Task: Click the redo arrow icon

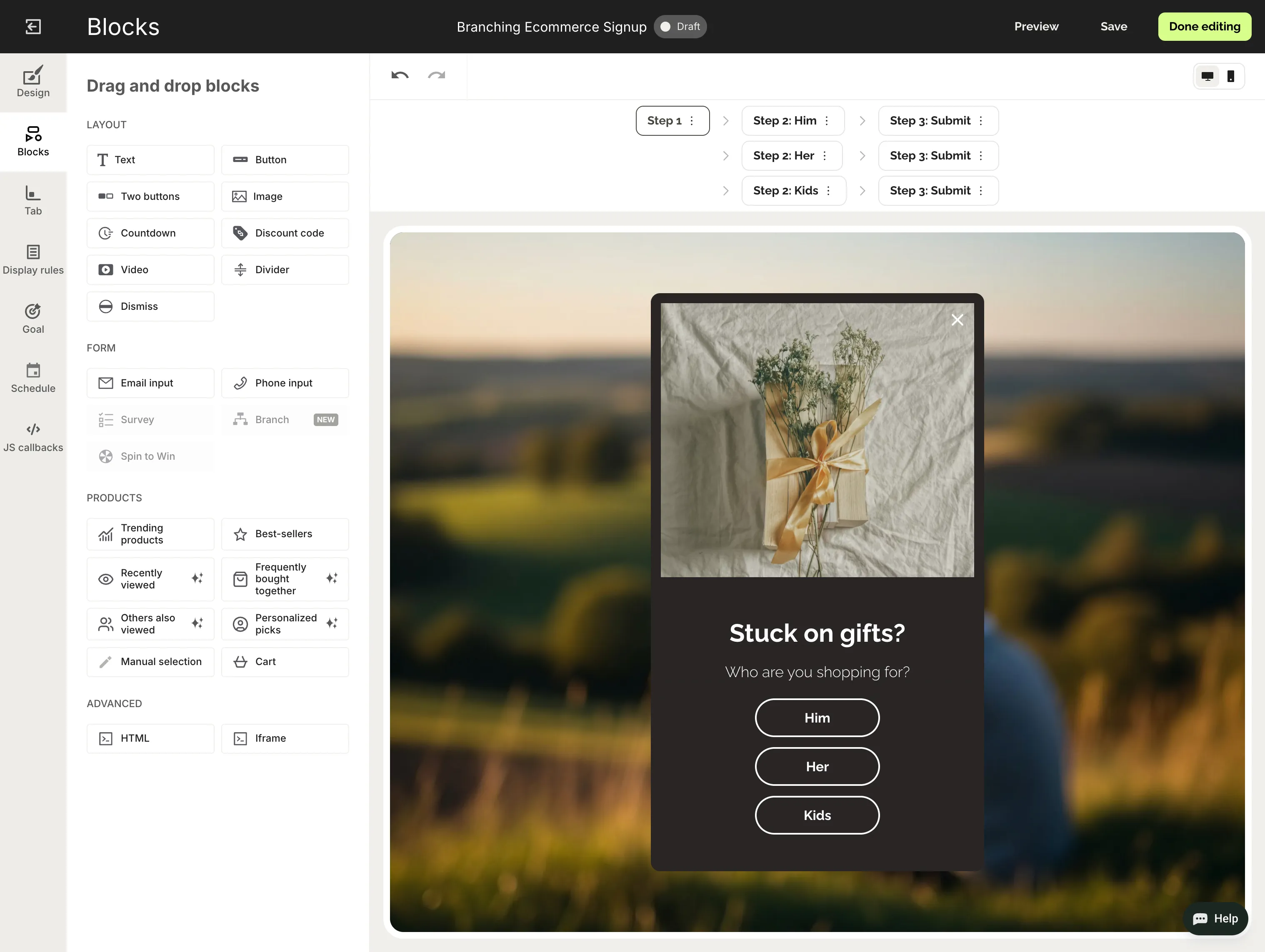Action: click(436, 75)
